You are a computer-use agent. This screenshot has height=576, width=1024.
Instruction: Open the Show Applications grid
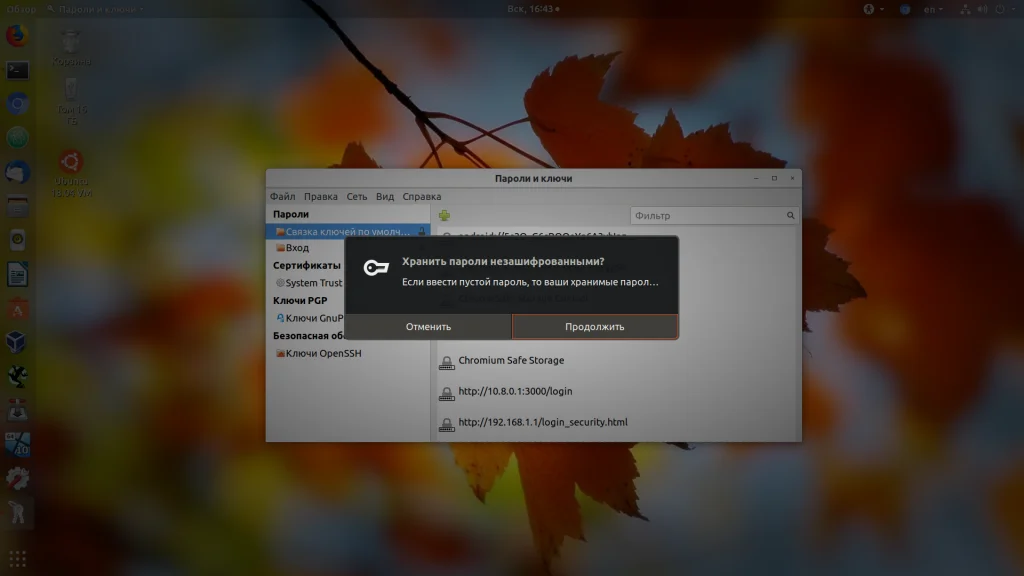click(18, 559)
